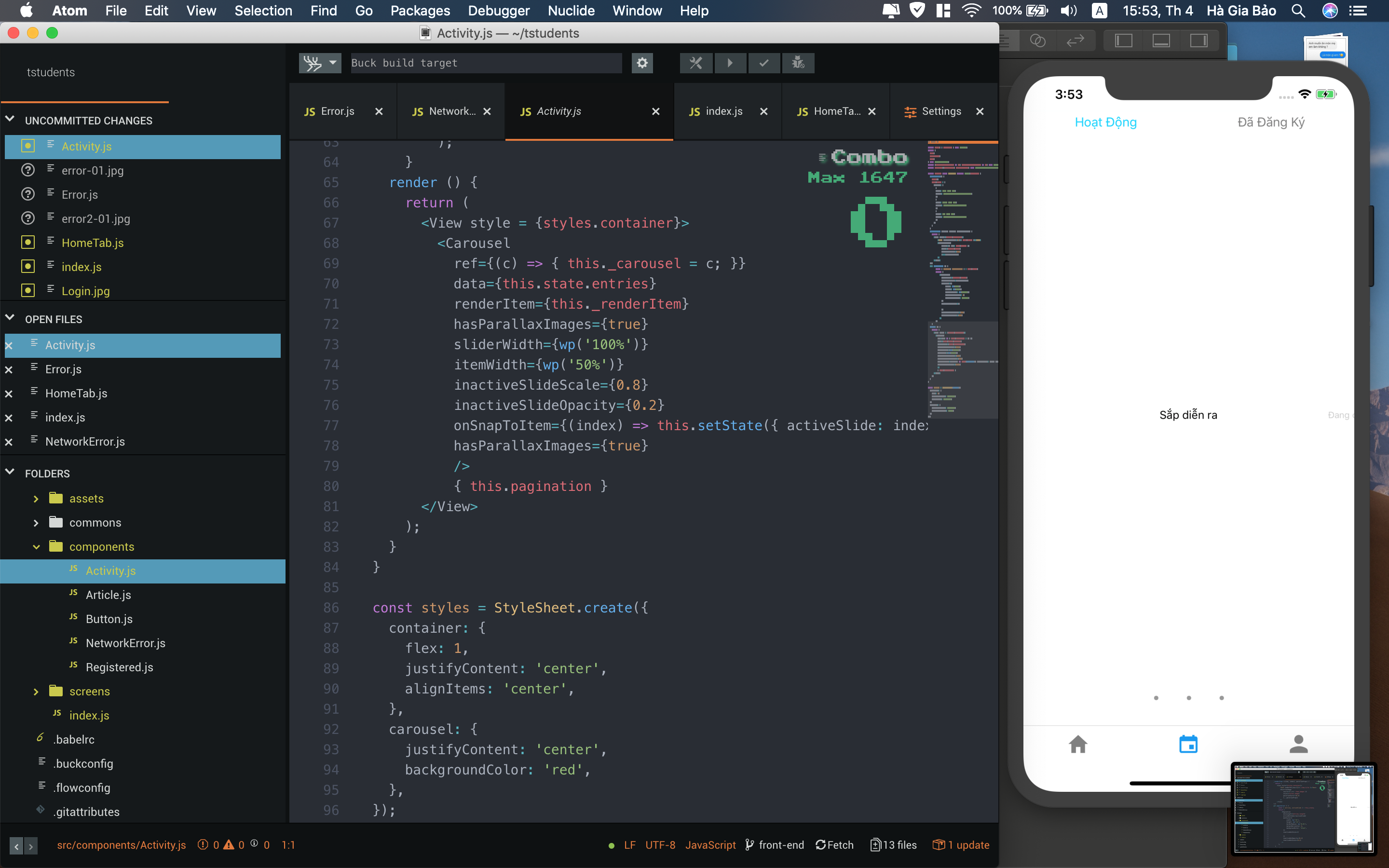Collapse the Uncommitted Changes section
The height and width of the screenshot is (868, 1389).
(10, 120)
